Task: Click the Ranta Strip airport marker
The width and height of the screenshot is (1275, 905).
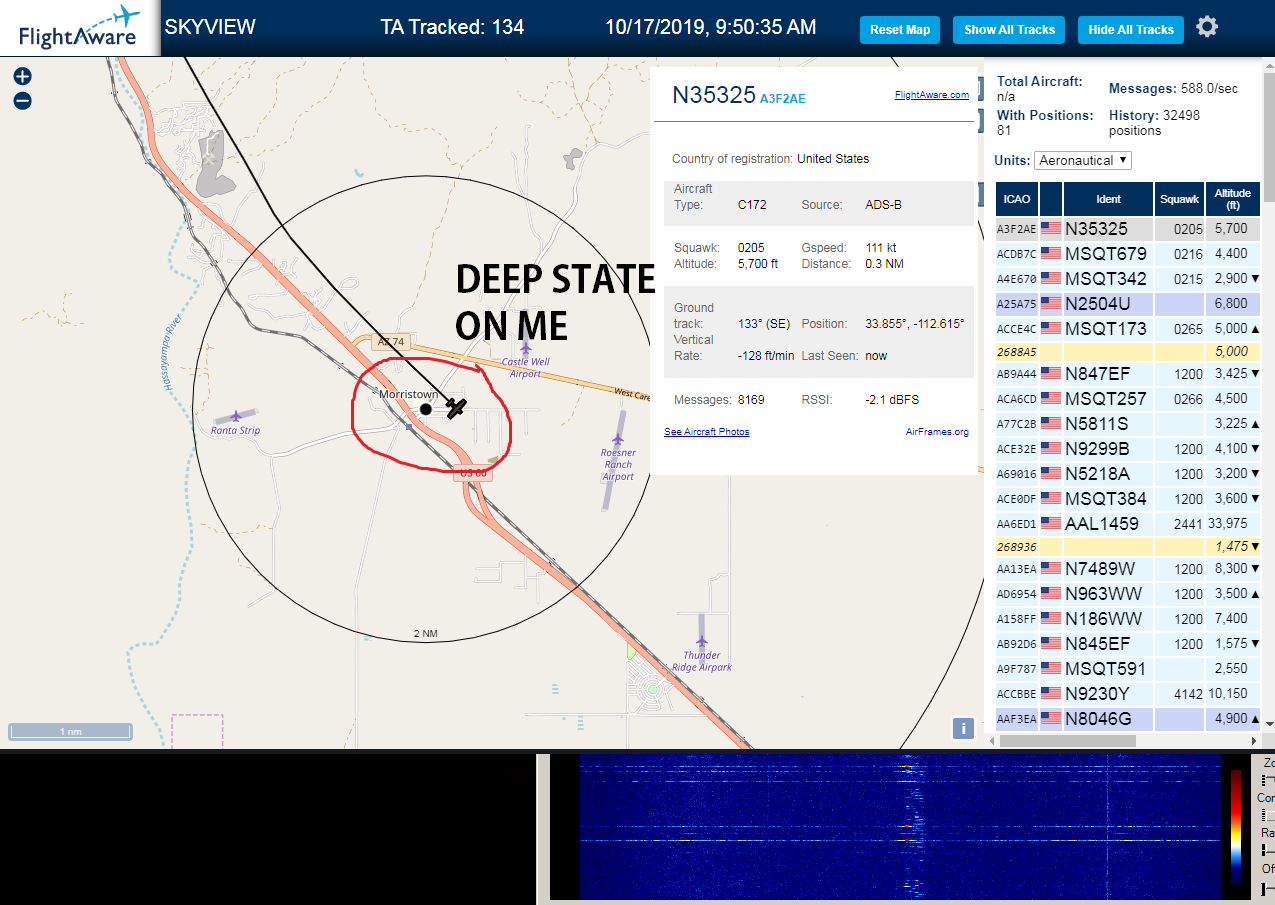Action: [x=236, y=416]
